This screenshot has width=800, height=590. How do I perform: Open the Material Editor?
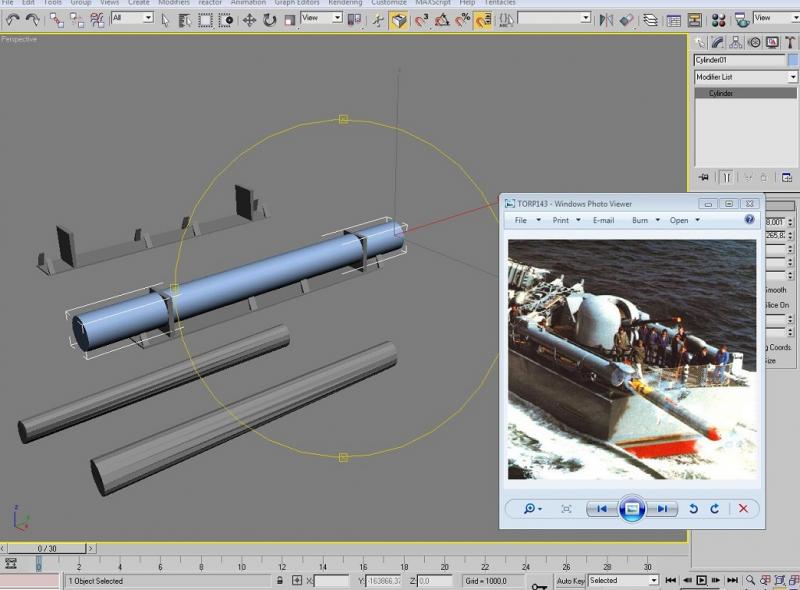coord(718,20)
